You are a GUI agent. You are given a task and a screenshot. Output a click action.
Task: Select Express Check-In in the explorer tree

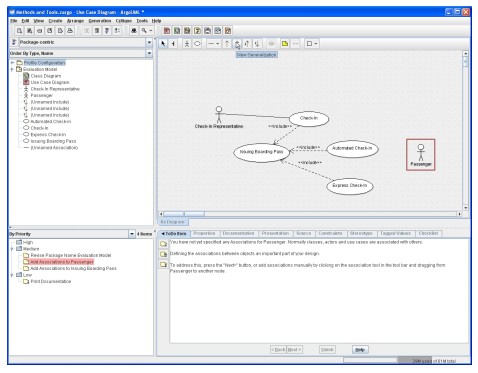pos(48,135)
